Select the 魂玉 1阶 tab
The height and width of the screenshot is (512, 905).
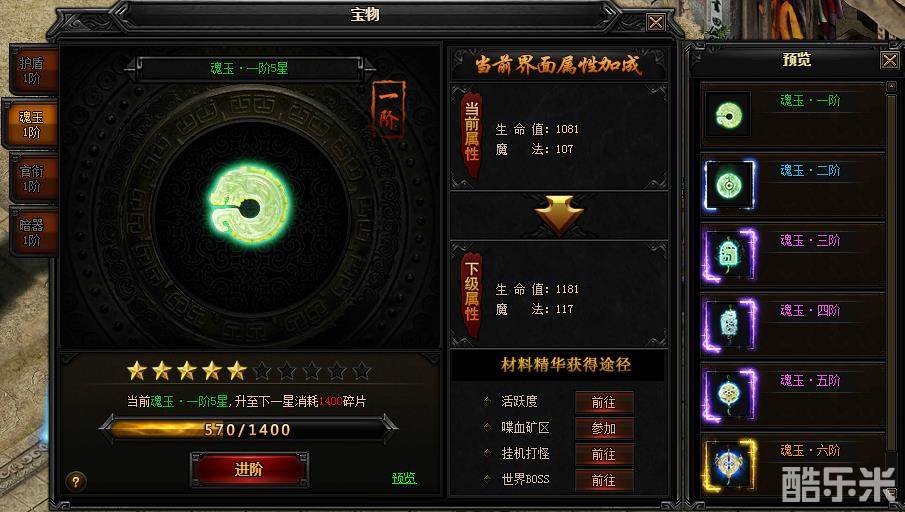pyautogui.click(x=32, y=125)
